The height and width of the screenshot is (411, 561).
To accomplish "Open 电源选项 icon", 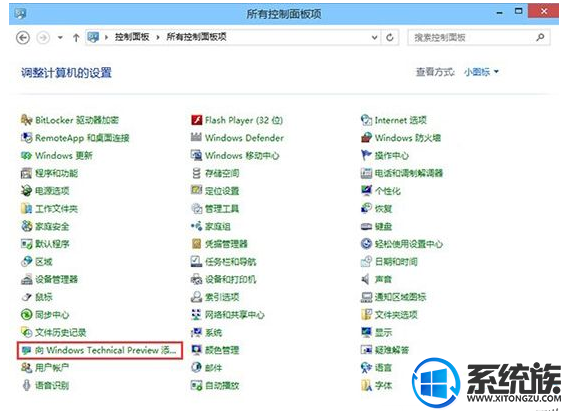I will click(26, 191).
